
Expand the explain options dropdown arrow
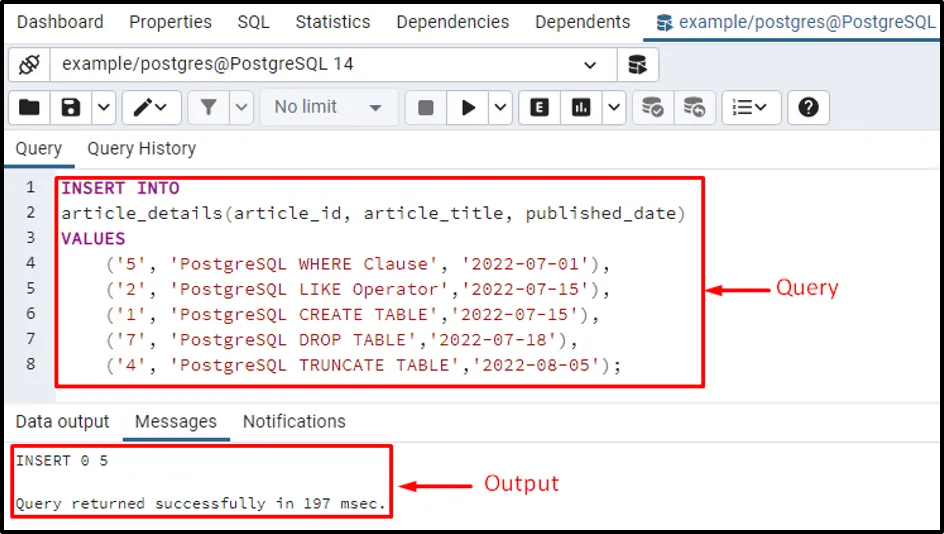pyautogui.click(x=614, y=108)
